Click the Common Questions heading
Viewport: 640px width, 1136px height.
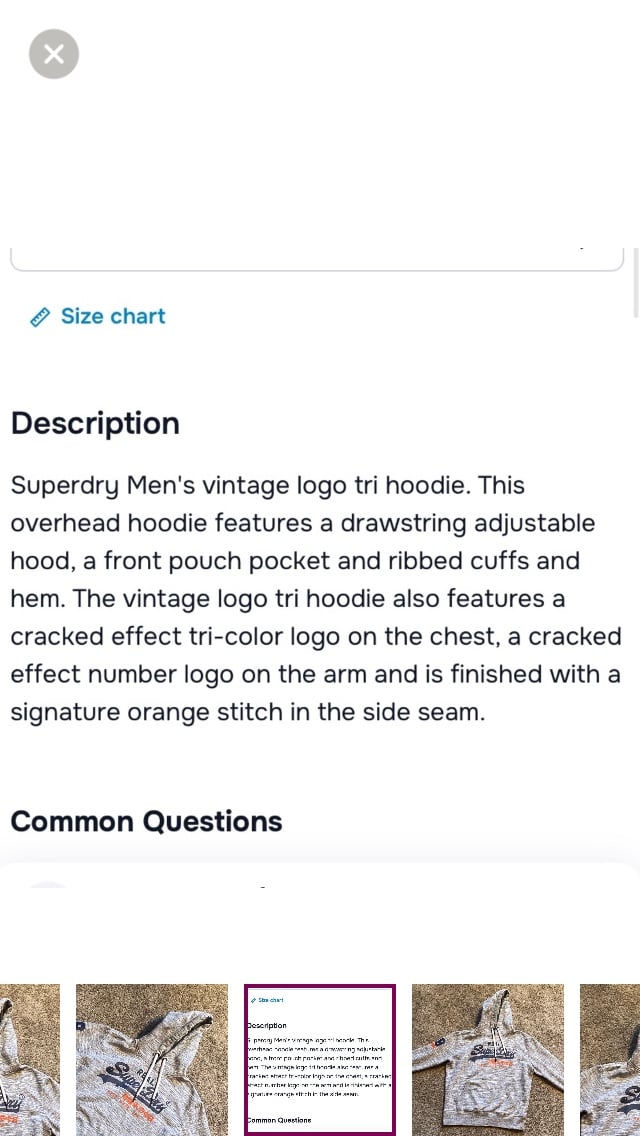146,821
